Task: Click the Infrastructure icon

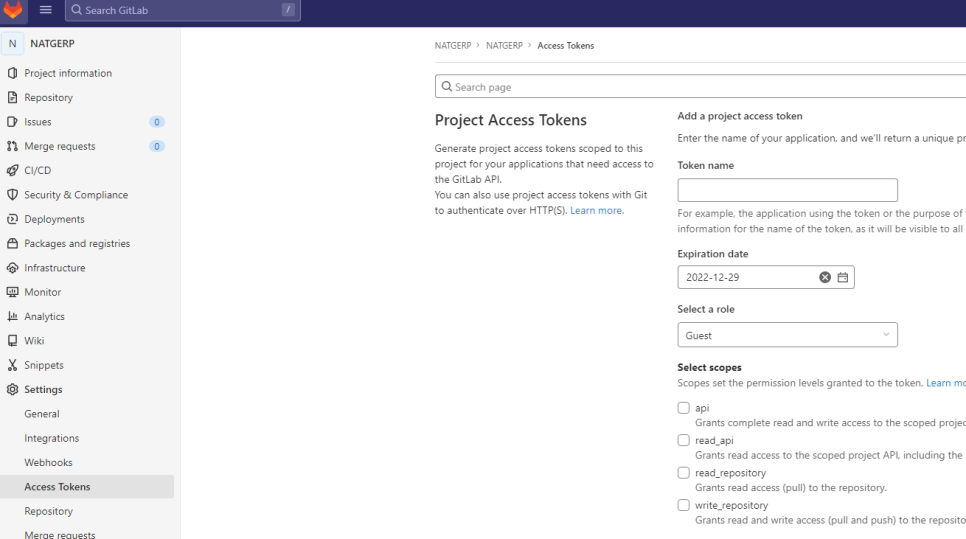Action: click(12, 268)
